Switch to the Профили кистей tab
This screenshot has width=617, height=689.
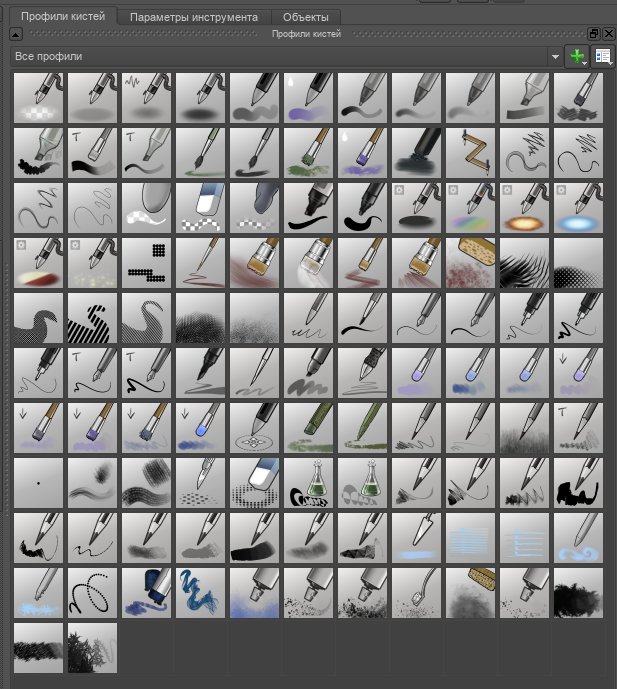(x=63, y=17)
